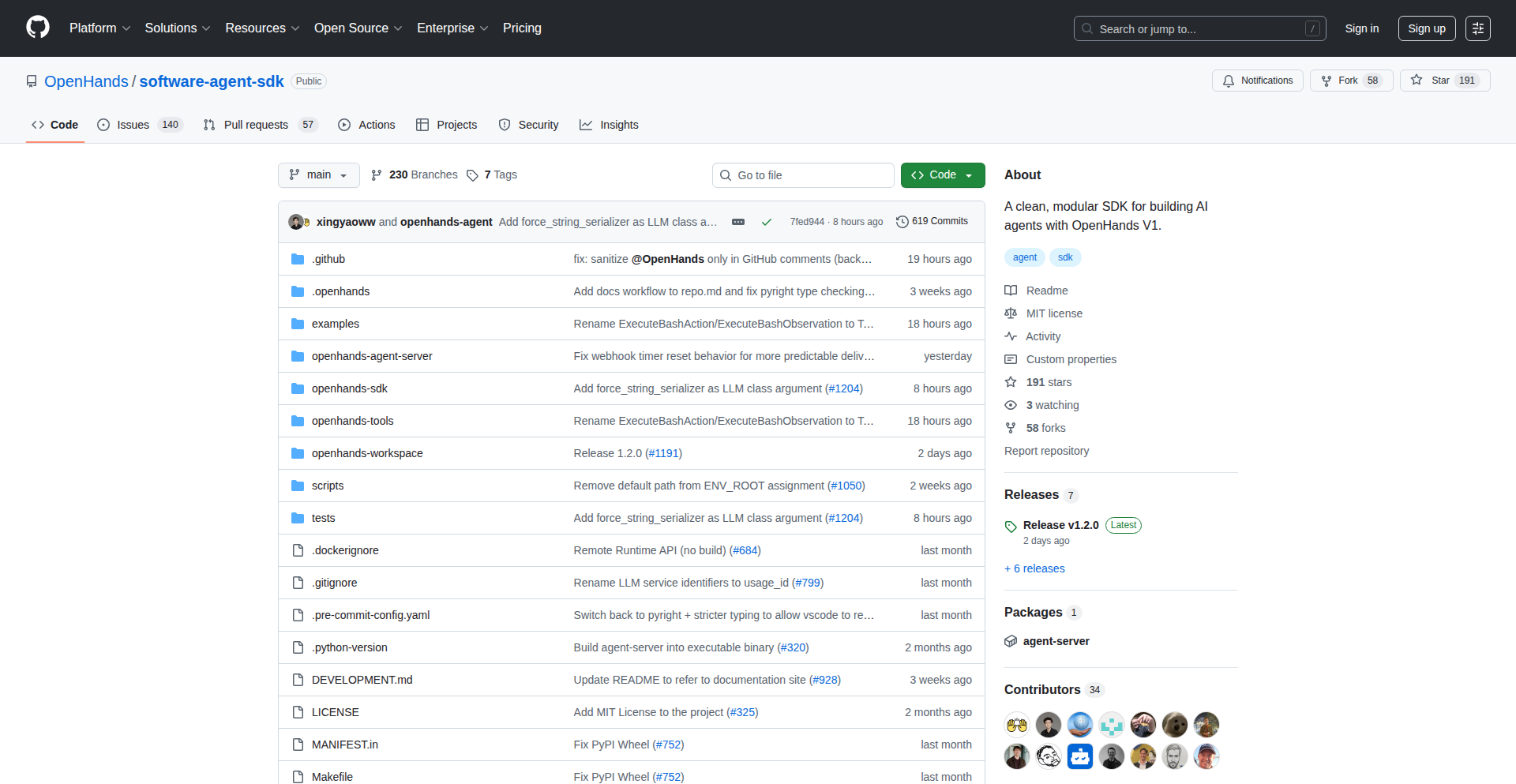Open the main branch selector dropdown
Screen dimensions: 1516x784
click(318, 174)
